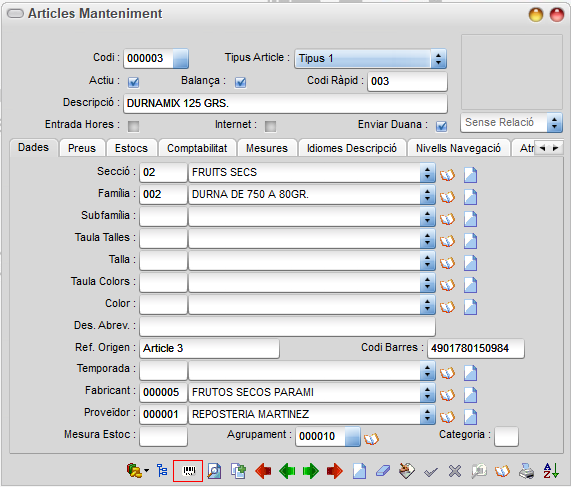Viewport: 571px width, 487px height.
Task: Expand the Família DURNA dropdown
Action: (x=428, y=195)
